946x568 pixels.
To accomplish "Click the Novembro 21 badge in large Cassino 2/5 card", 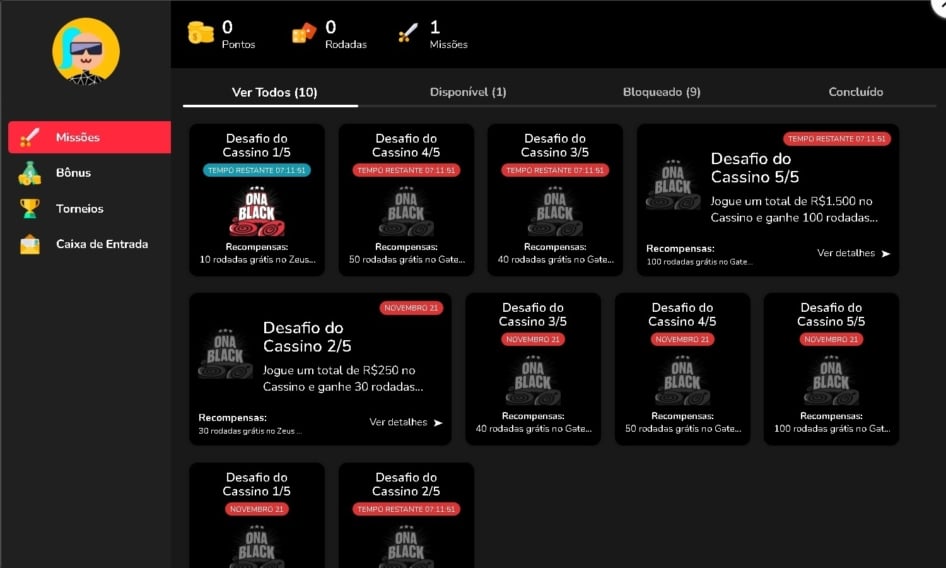I will point(411,308).
